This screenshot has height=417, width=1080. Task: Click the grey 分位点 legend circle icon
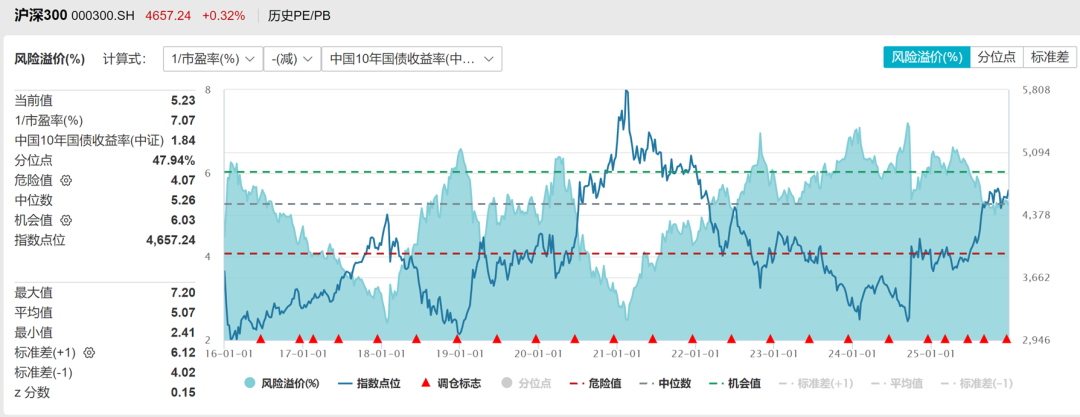507,383
